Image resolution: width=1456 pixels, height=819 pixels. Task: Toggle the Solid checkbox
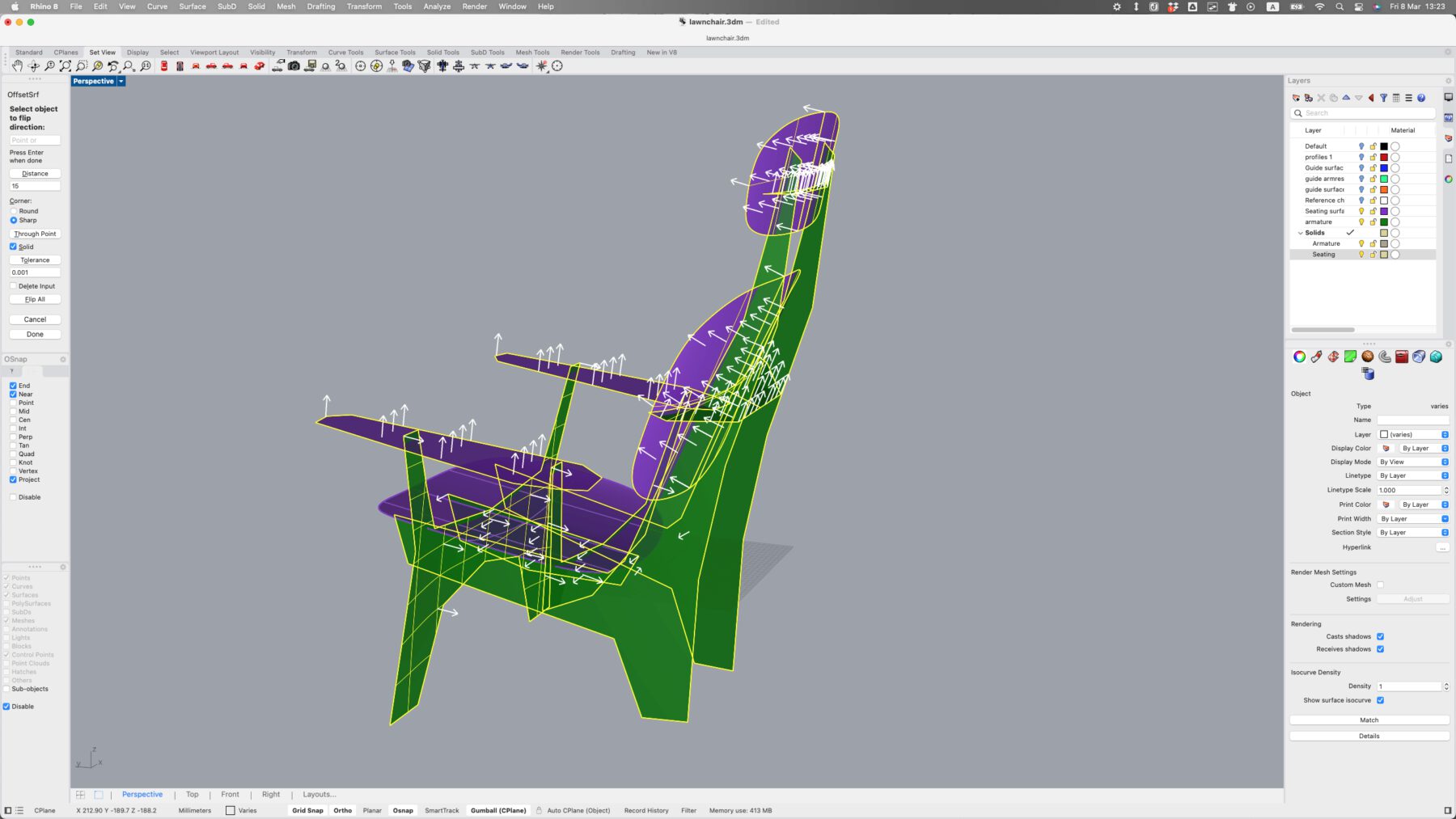pyautogui.click(x=13, y=247)
